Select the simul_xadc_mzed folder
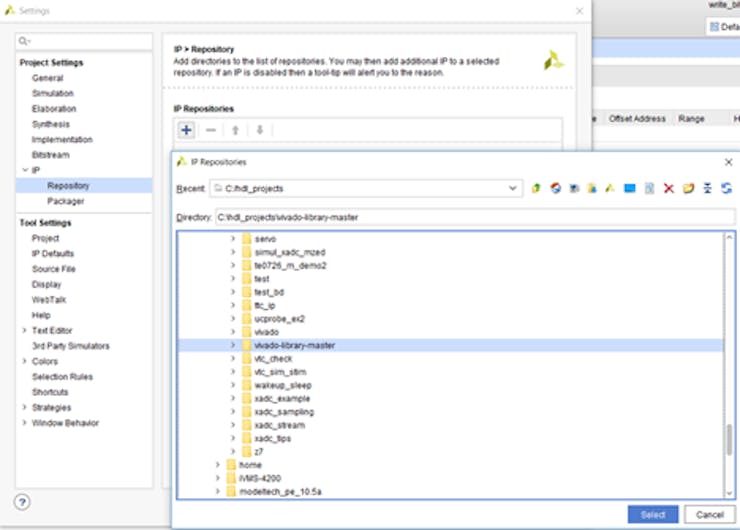This screenshot has width=740, height=530. tap(290, 252)
